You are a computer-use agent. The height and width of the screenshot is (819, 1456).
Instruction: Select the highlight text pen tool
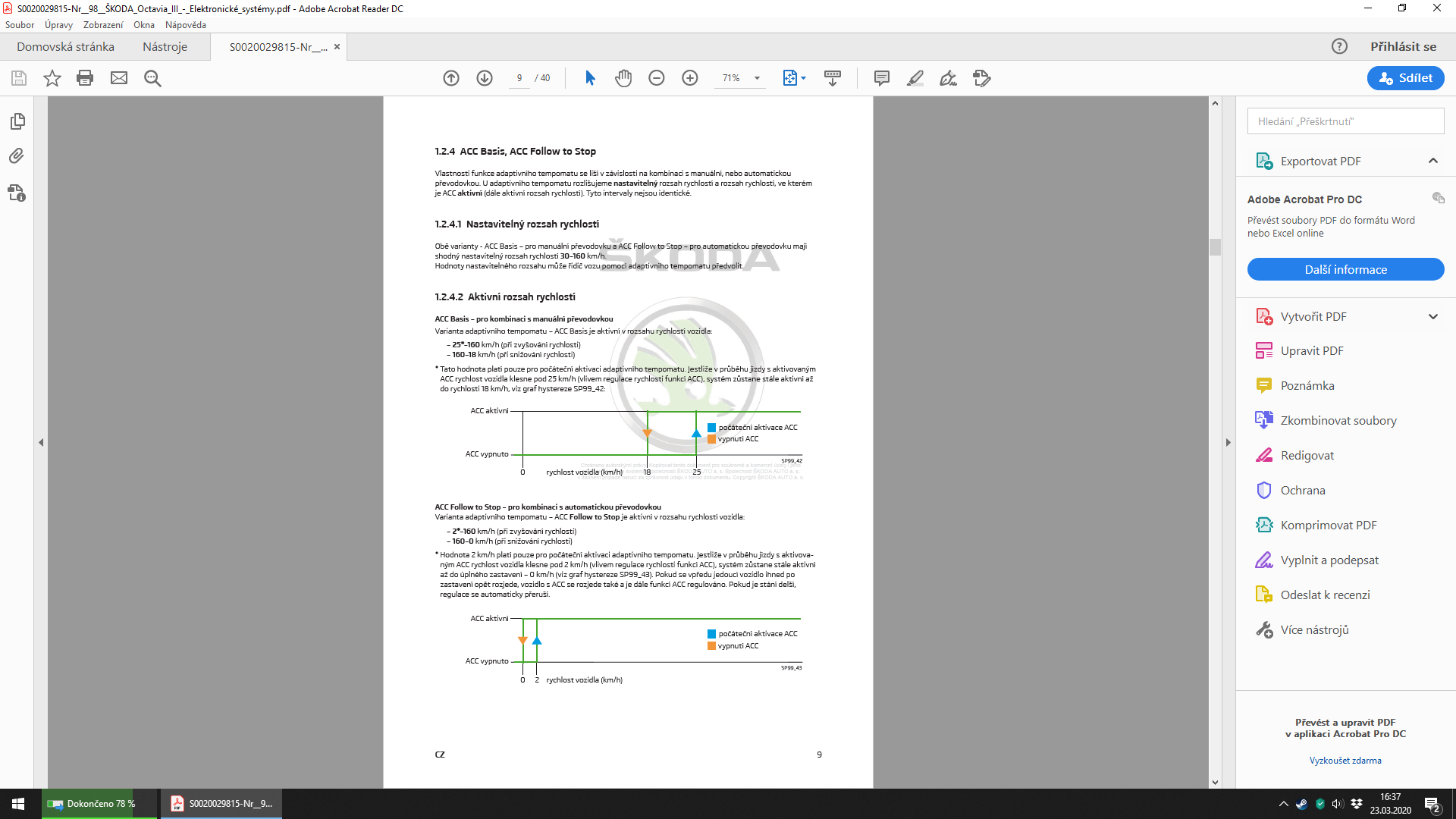click(x=915, y=78)
